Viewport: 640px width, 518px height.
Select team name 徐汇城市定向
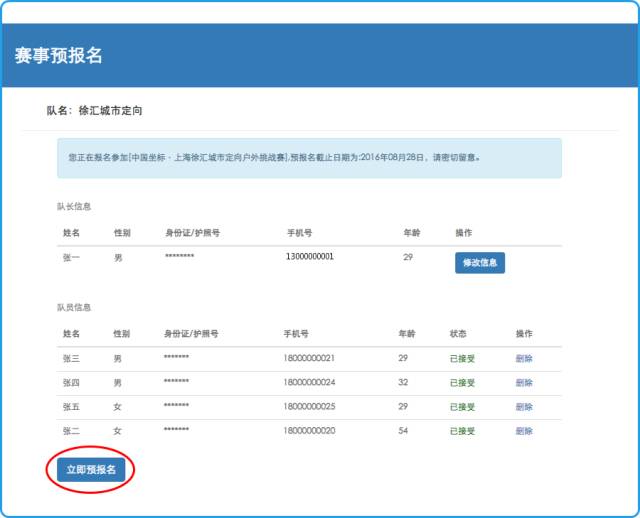coord(110,110)
